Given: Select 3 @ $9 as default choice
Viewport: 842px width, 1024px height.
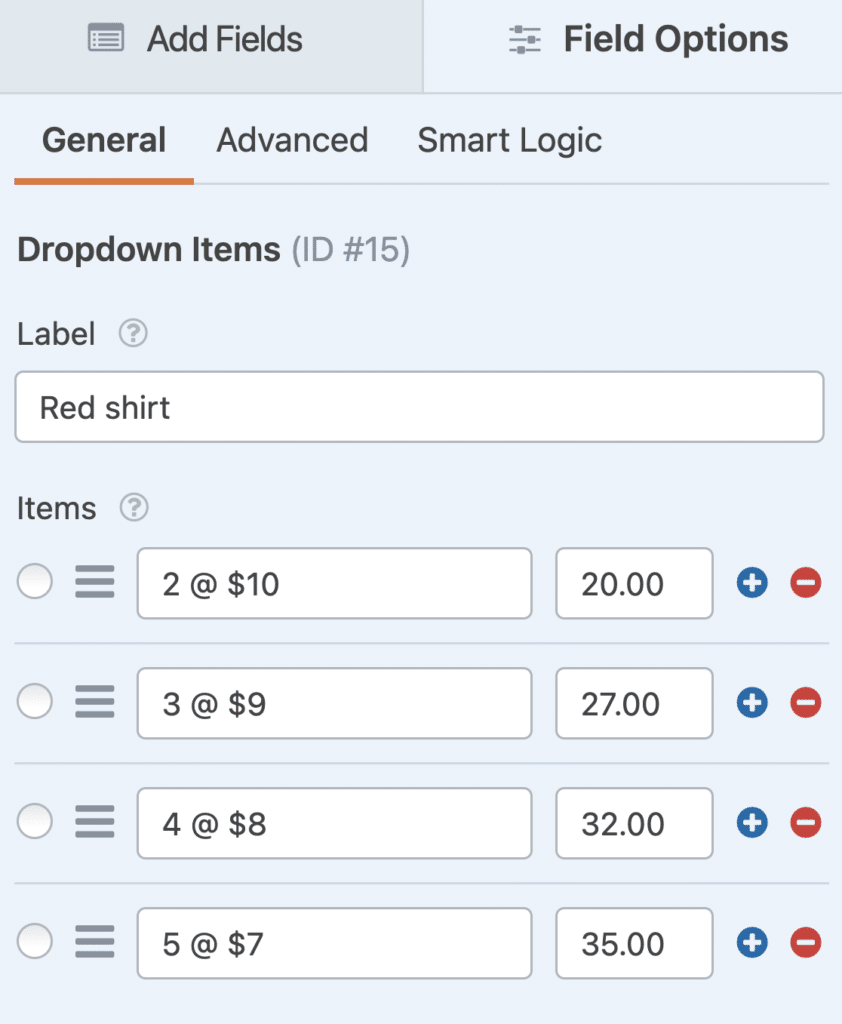Looking at the screenshot, I should pos(35,703).
